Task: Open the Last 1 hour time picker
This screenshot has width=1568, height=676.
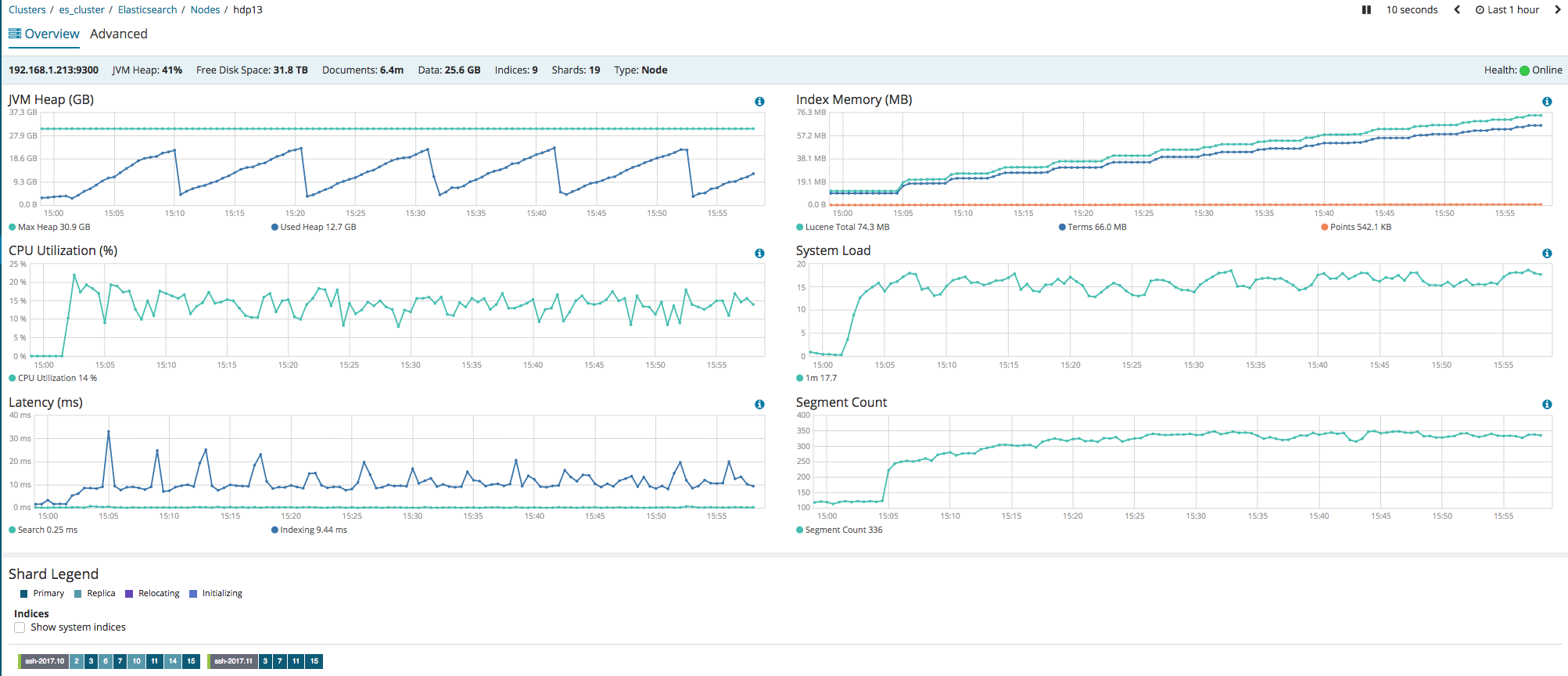Action: tap(1507, 10)
